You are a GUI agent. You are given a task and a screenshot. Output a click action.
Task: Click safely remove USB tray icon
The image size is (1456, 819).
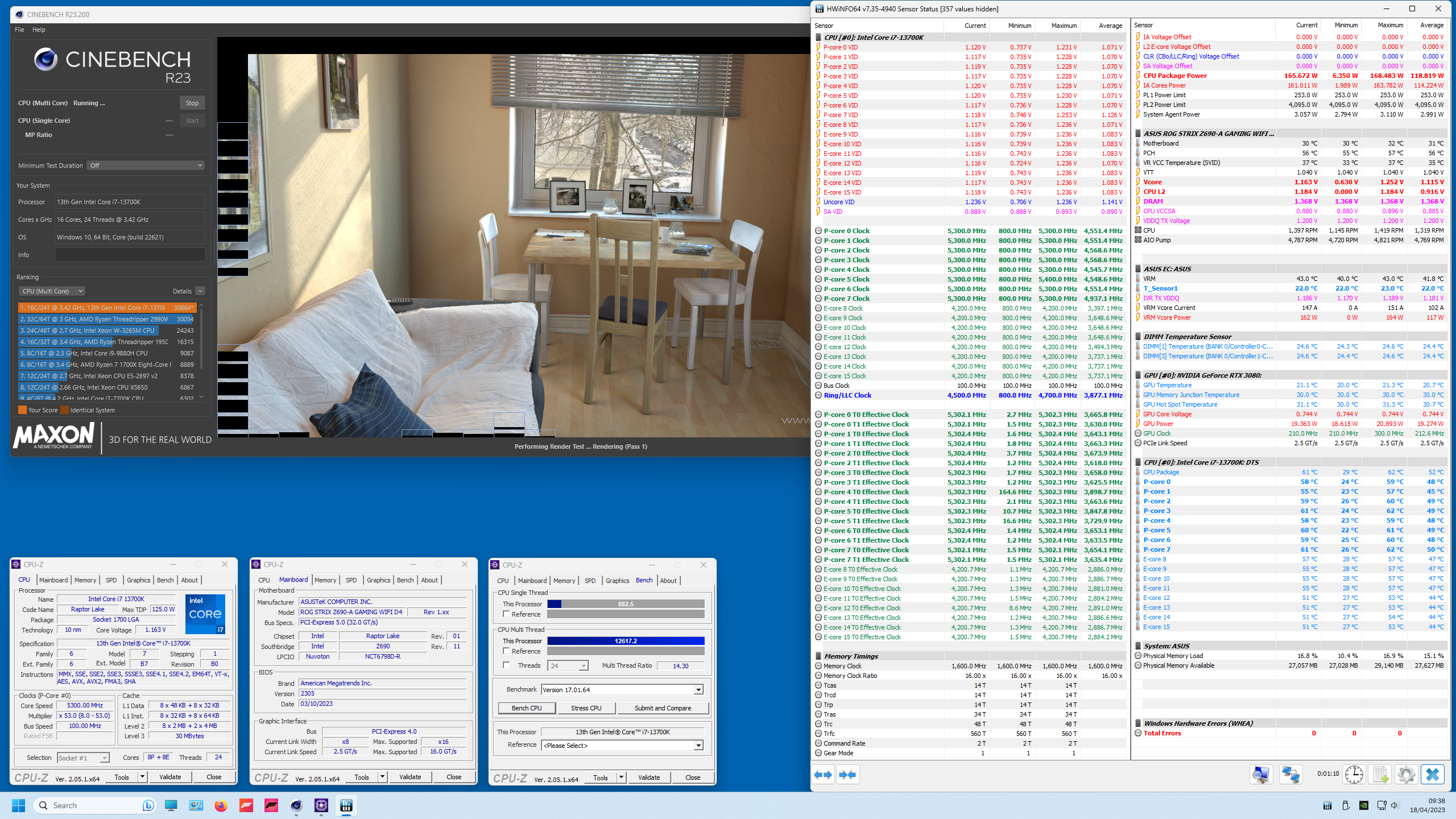1346,805
